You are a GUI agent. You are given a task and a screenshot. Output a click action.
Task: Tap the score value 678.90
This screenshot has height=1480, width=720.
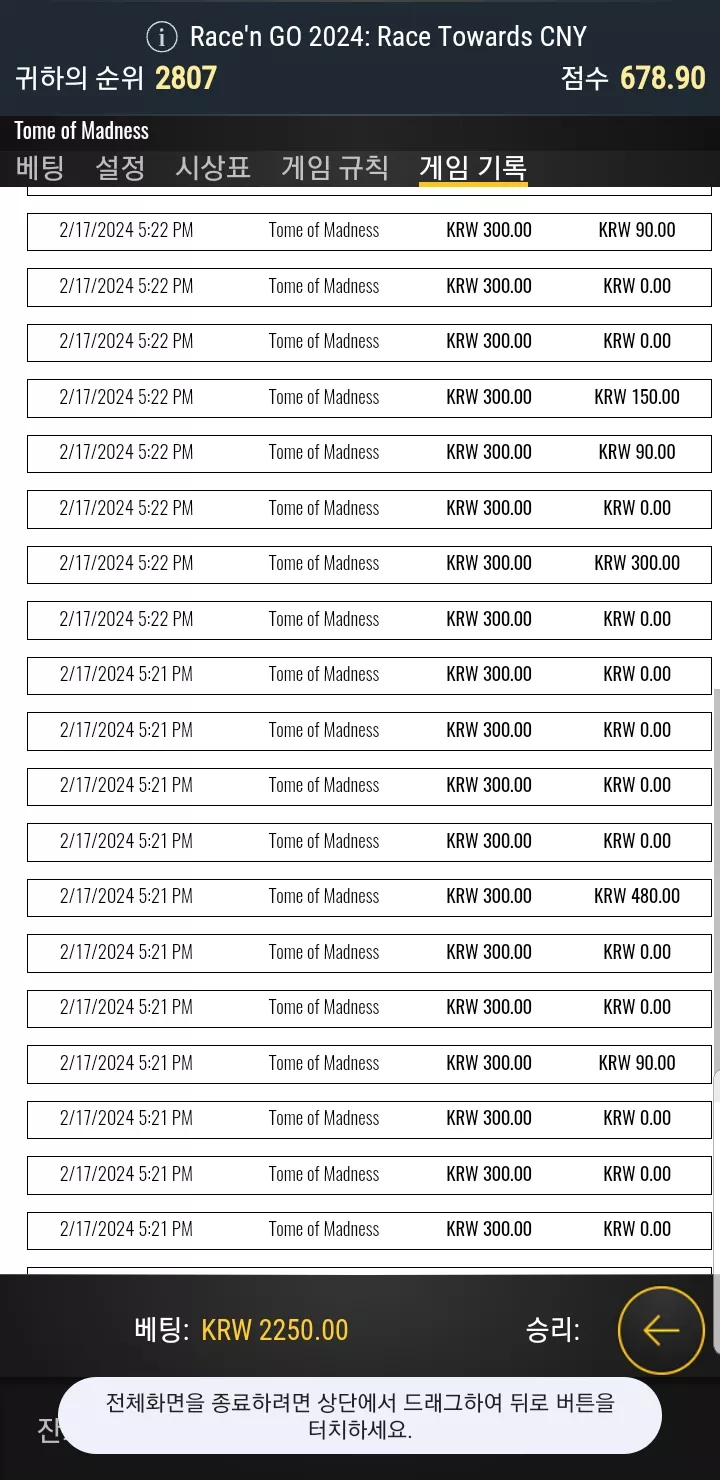point(663,78)
